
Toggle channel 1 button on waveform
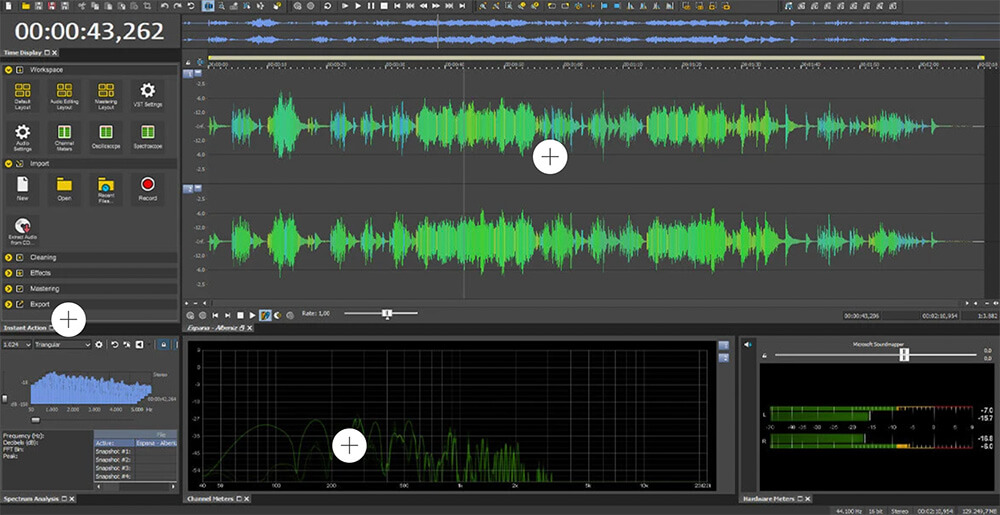coord(188,74)
